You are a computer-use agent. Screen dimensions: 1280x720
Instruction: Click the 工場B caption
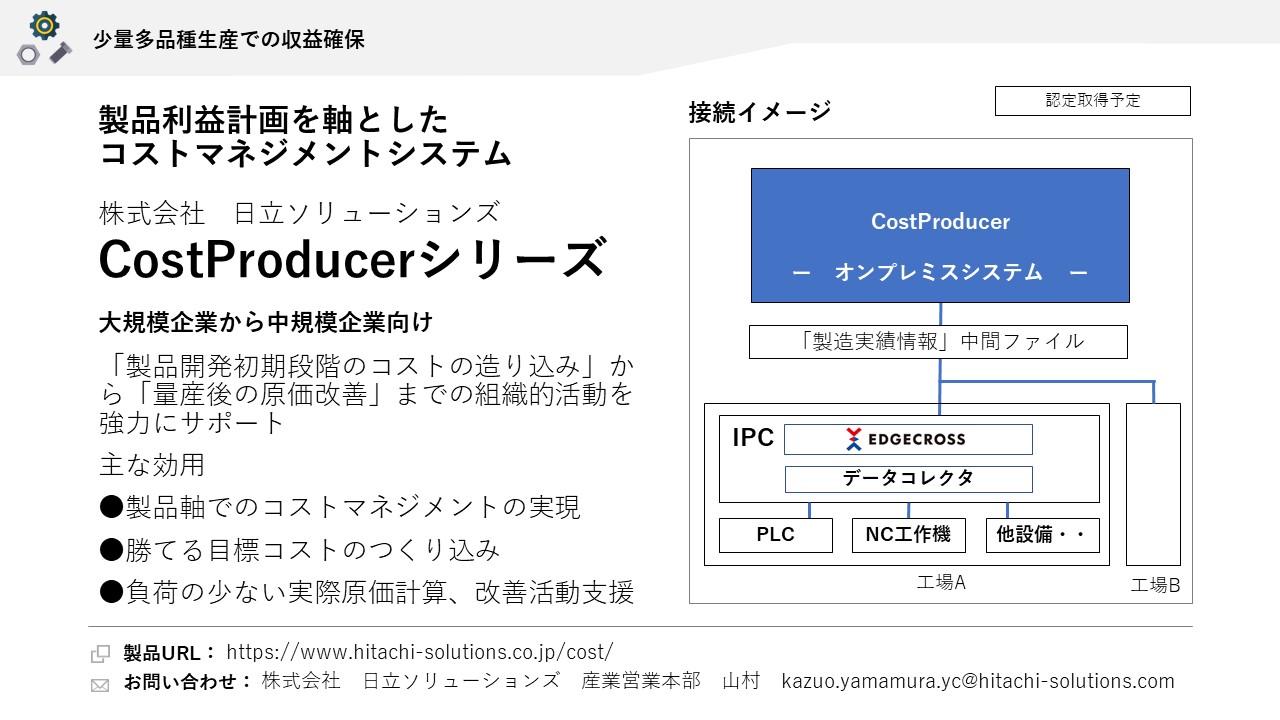coord(1155,586)
